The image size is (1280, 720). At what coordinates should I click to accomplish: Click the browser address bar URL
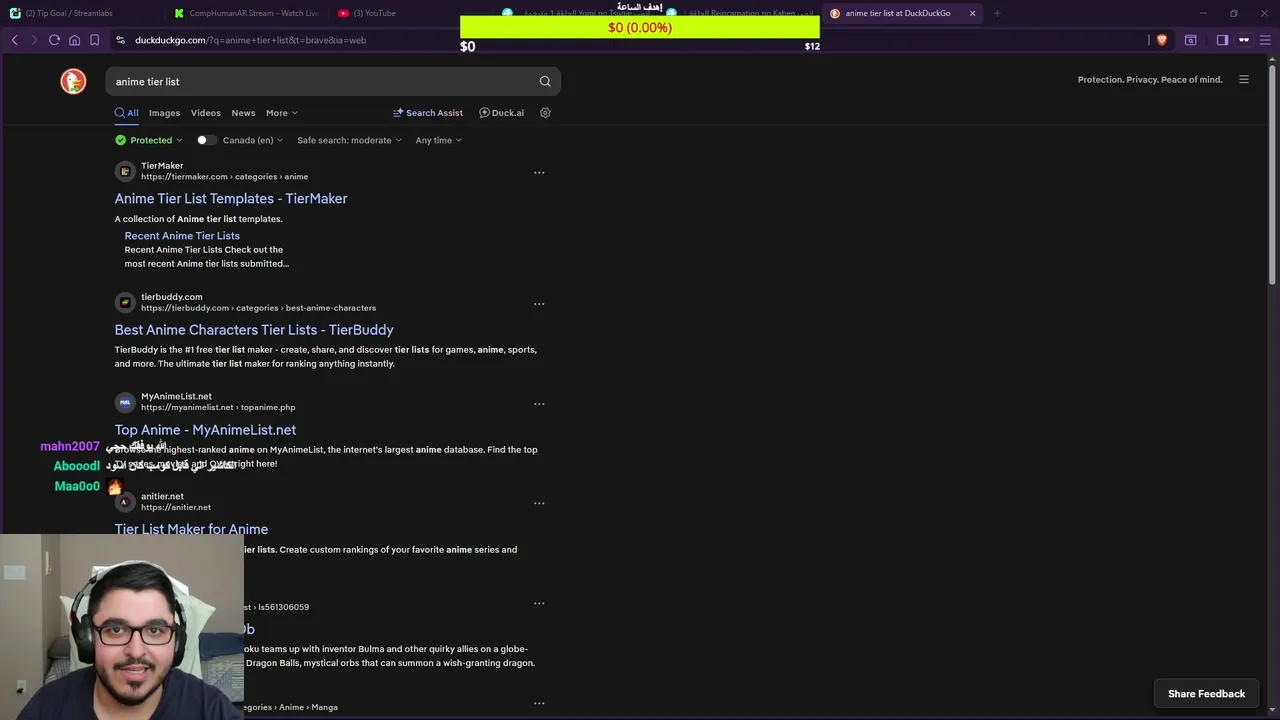[x=250, y=40]
